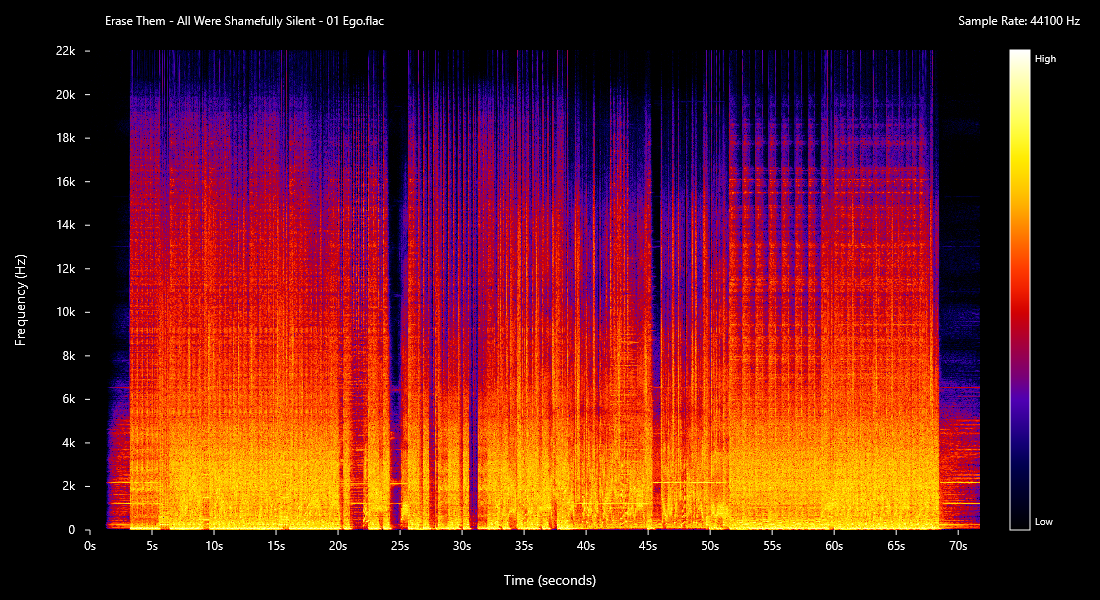Click the 35s time tick label
Image resolution: width=1100 pixels, height=600 pixels.
(524, 547)
